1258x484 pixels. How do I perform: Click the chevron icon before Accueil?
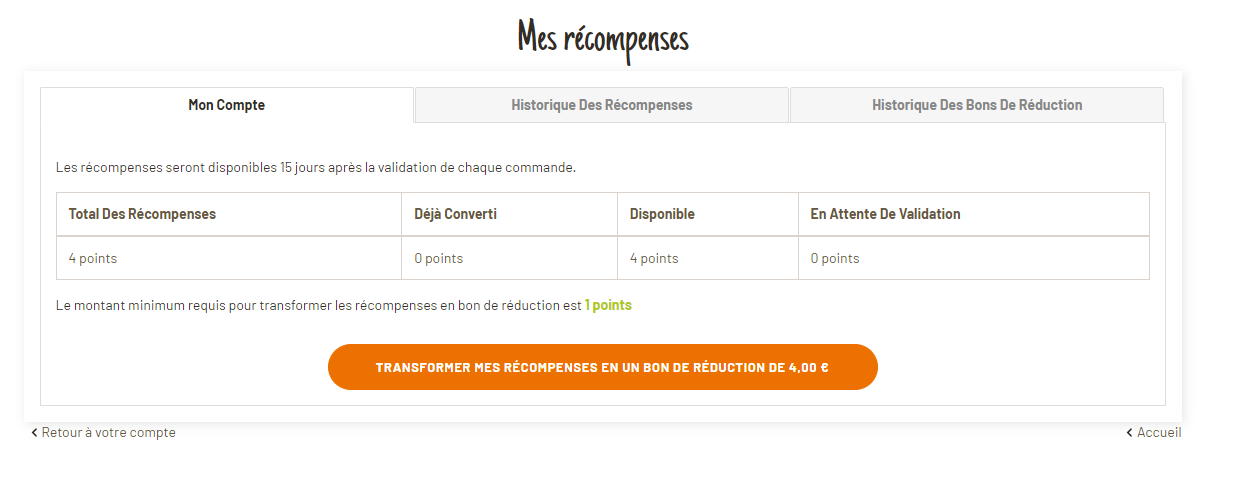tap(1129, 433)
